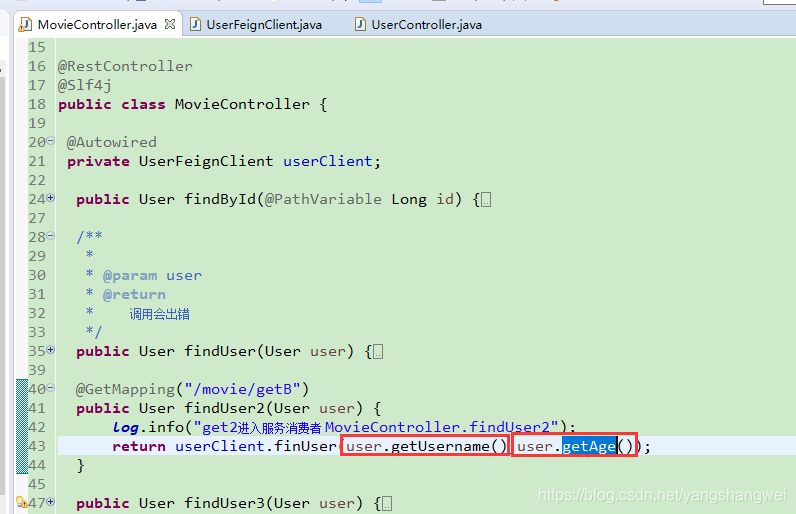Open the UserController.java editor tab

pos(426,24)
